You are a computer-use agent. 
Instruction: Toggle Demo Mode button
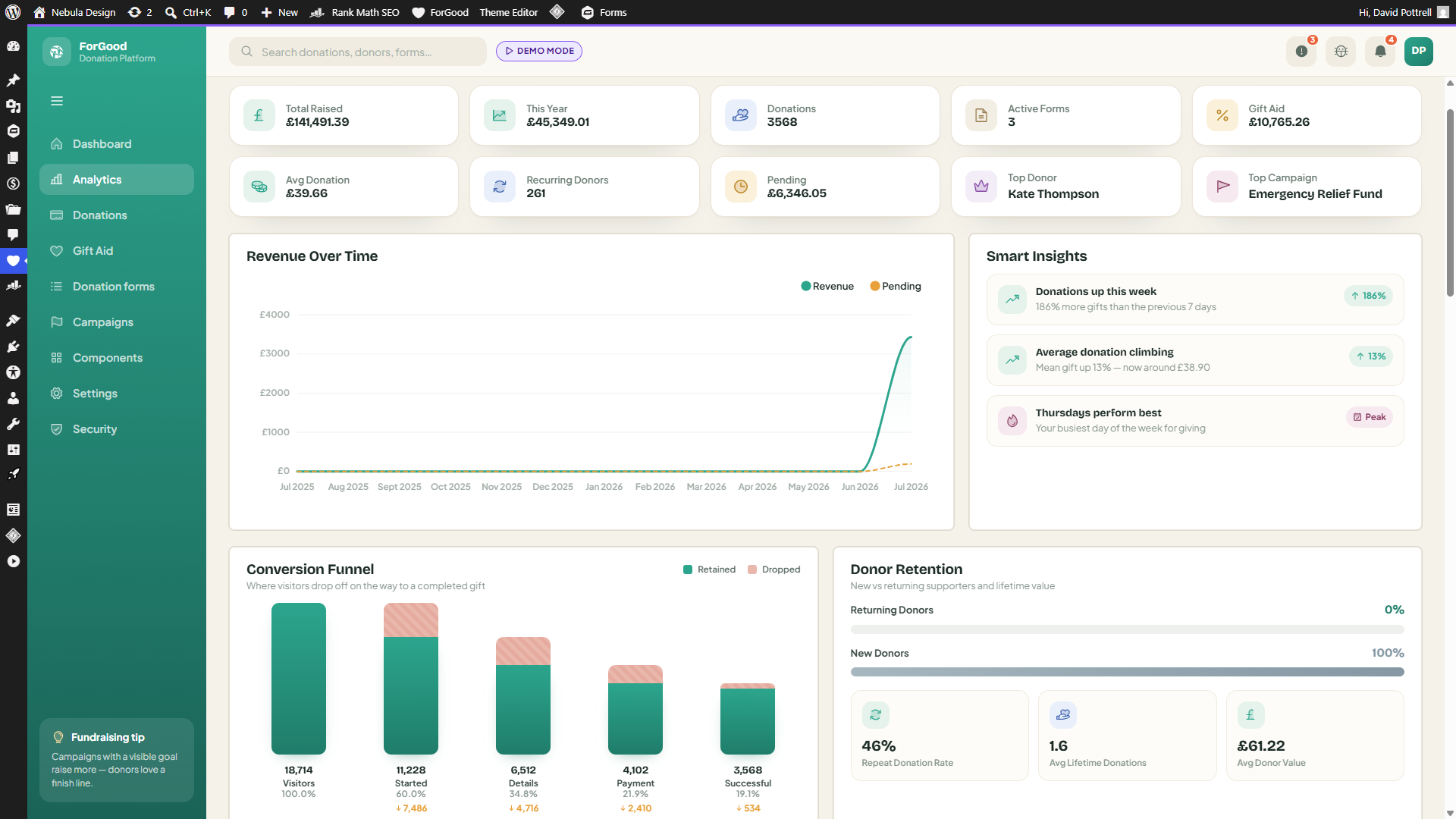point(539,51)
